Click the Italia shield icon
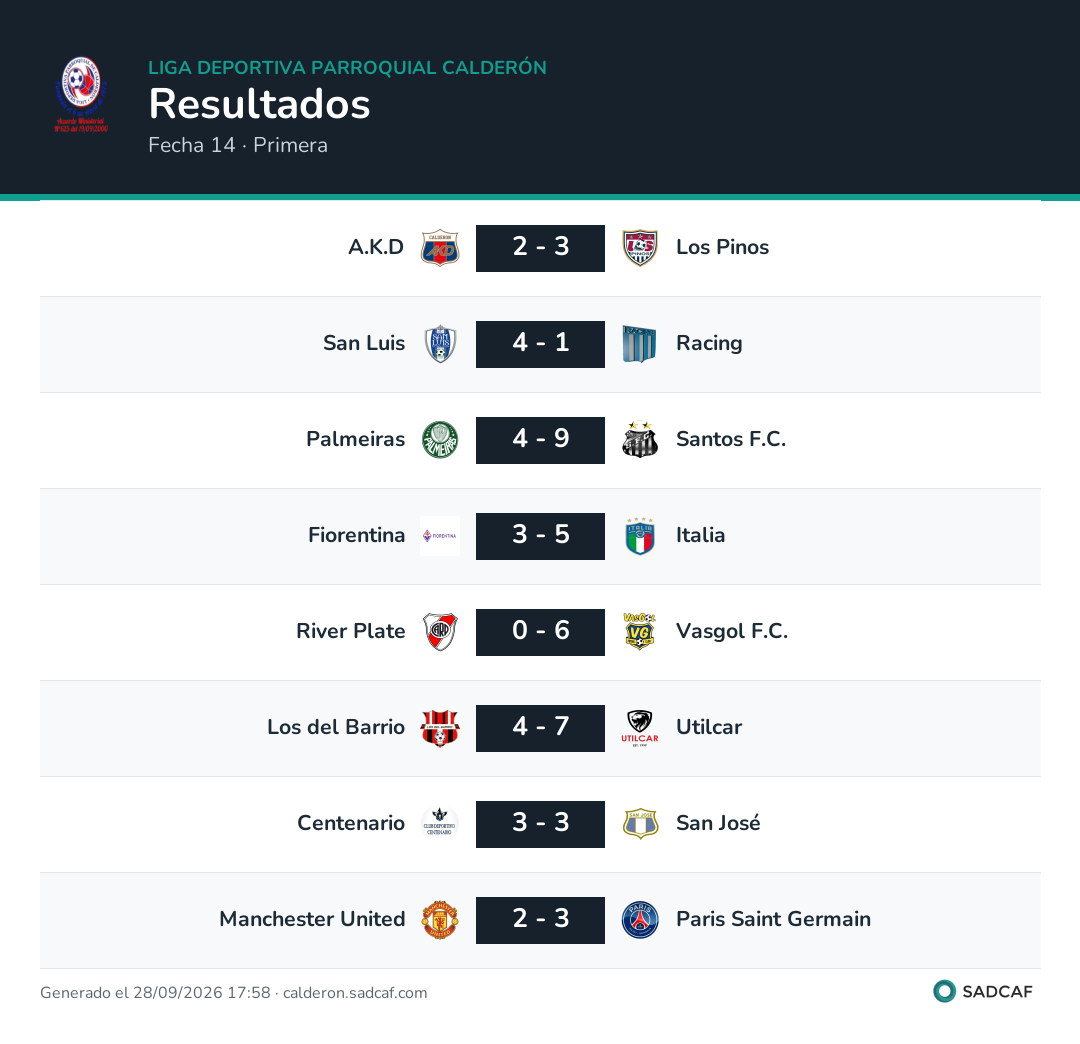The height and width of the screenshot is (1044, 1080). click(x=640, y=536)
